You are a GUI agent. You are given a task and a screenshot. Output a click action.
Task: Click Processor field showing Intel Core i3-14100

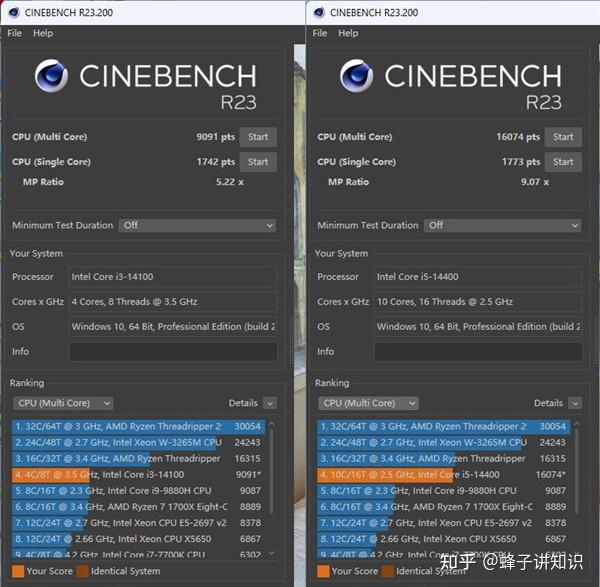tap(173, 277)
